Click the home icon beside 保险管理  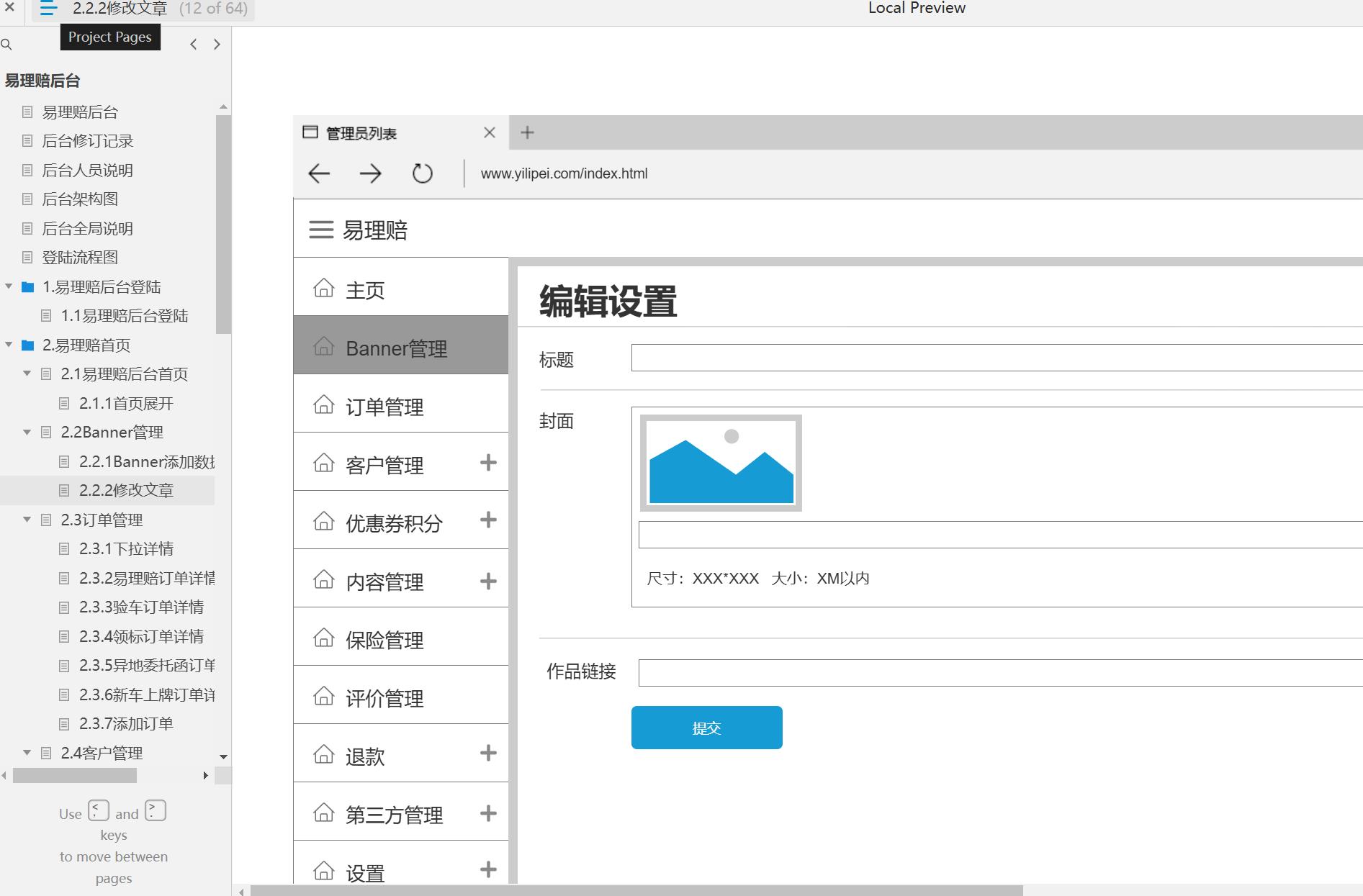pos(324,638)
